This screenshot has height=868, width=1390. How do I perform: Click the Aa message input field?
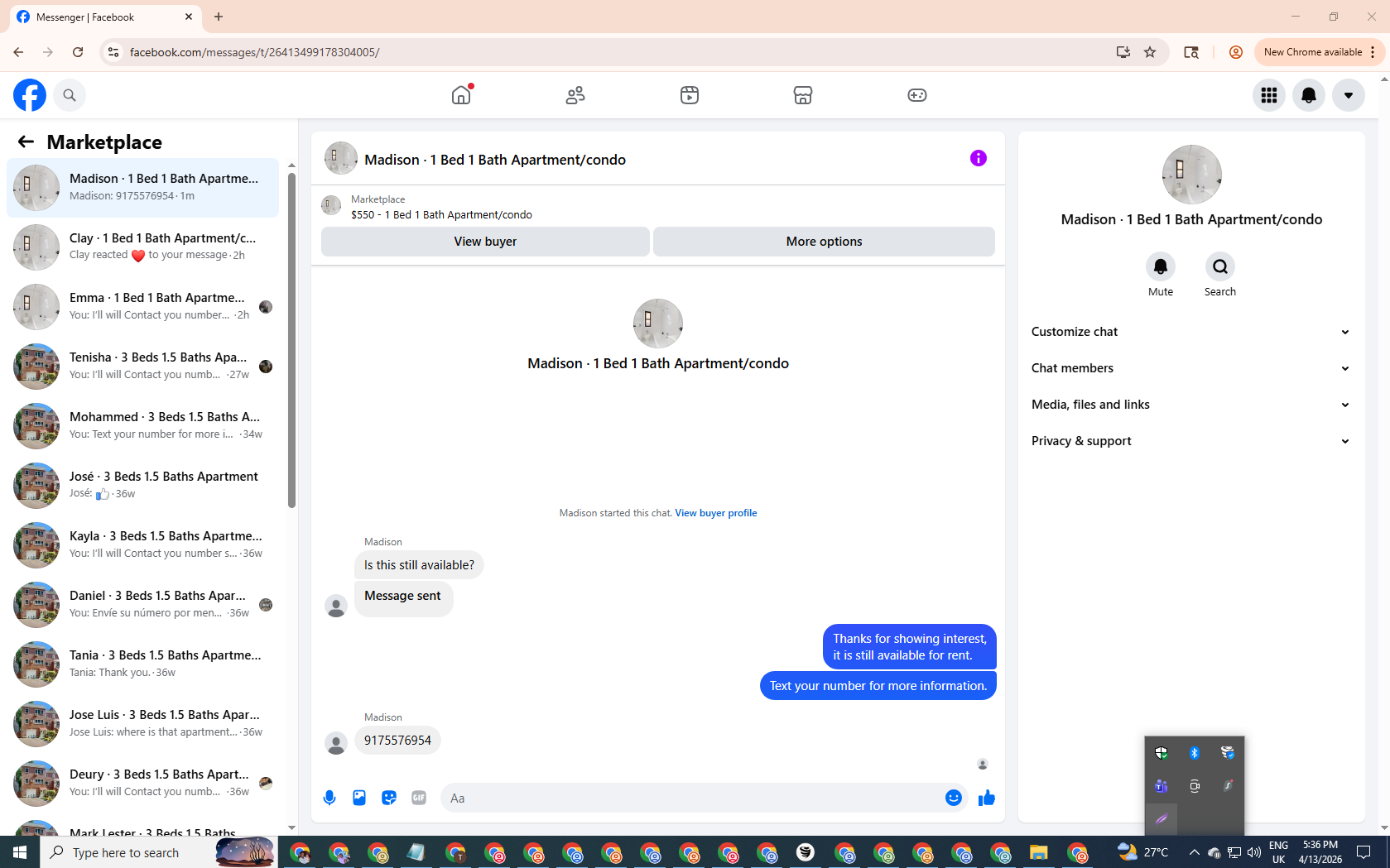[691, 798]
